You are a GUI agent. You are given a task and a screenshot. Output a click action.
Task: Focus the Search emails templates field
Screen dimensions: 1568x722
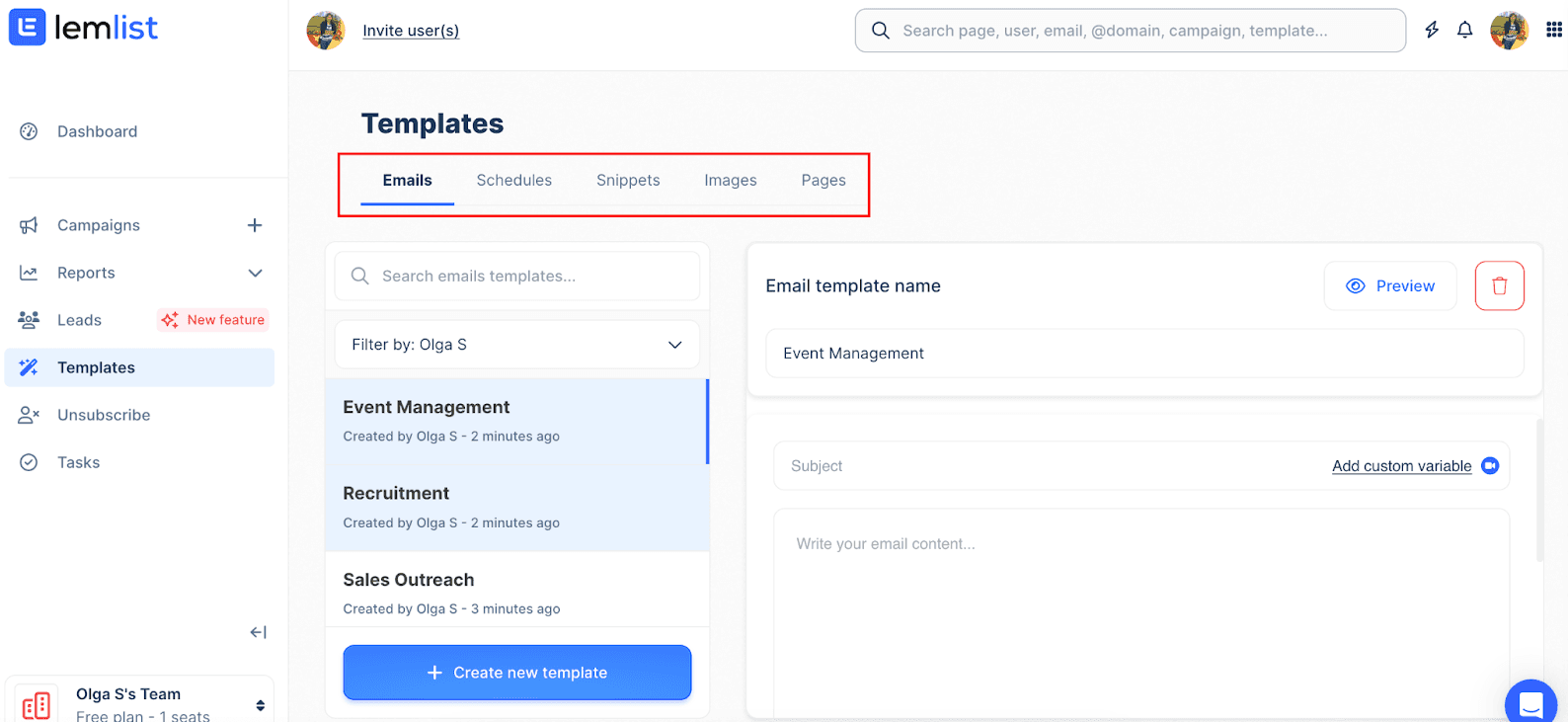(517, 276)
